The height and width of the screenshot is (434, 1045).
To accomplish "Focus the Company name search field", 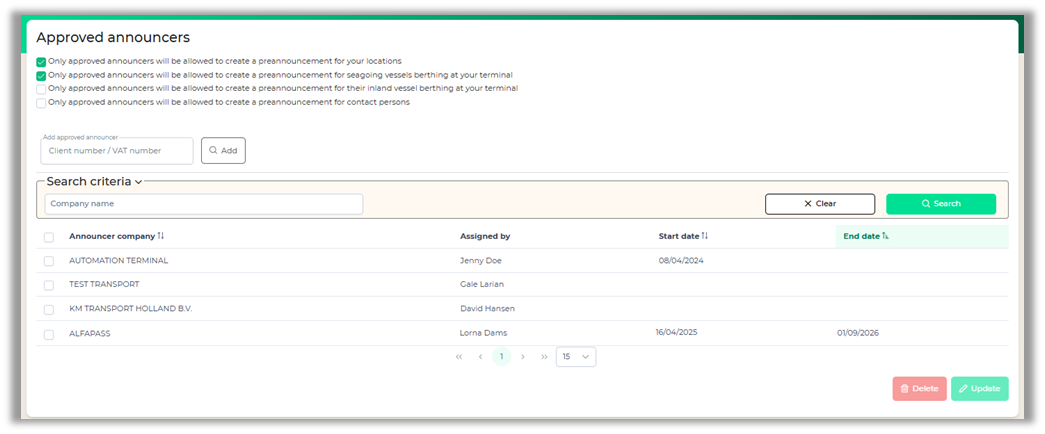I will [204, 204].
